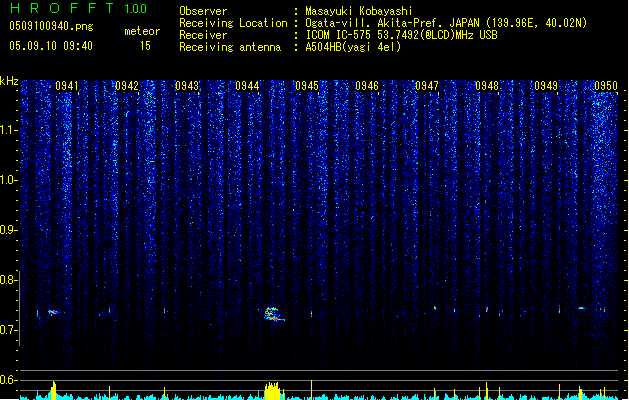Click the 0941 time marker

67,86
